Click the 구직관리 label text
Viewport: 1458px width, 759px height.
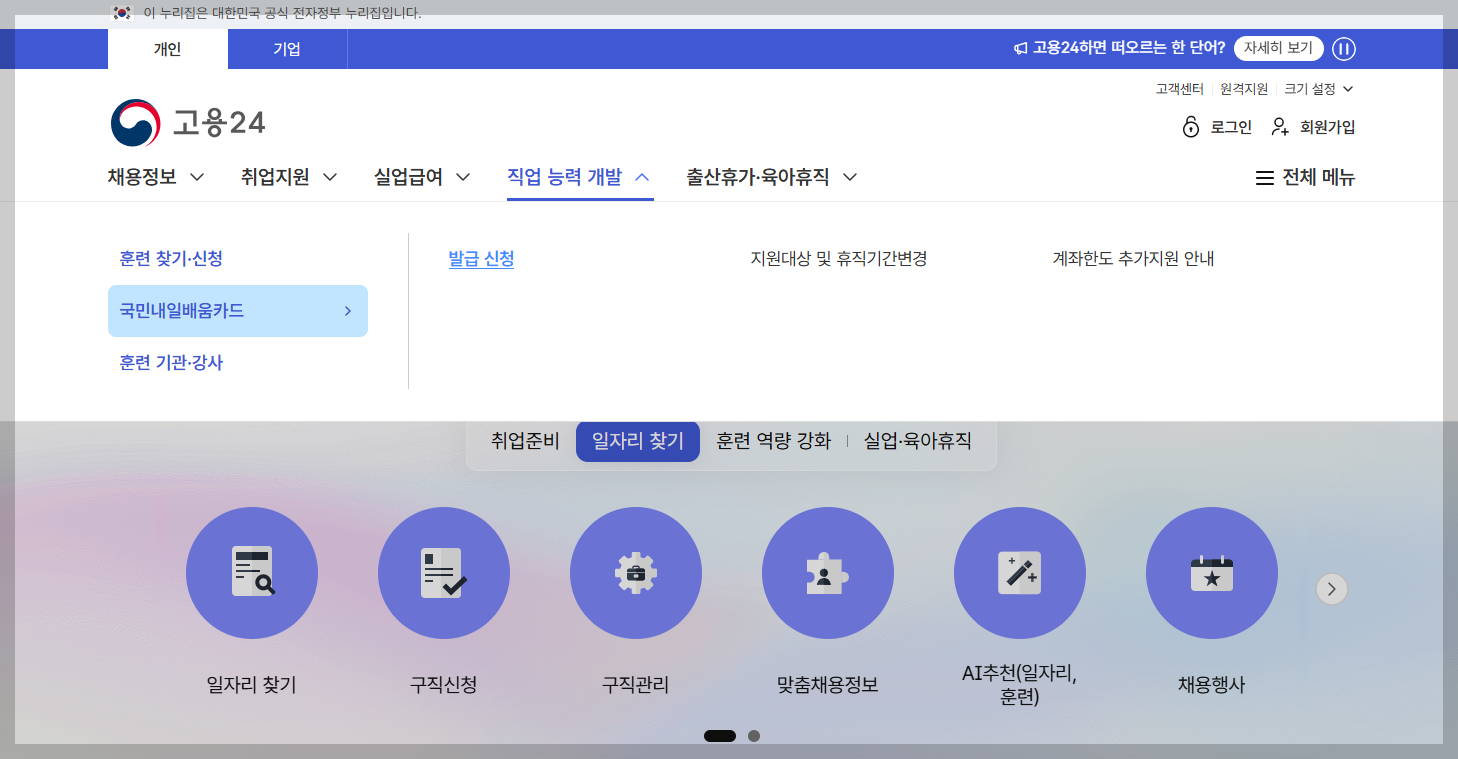tap(636, 686)
